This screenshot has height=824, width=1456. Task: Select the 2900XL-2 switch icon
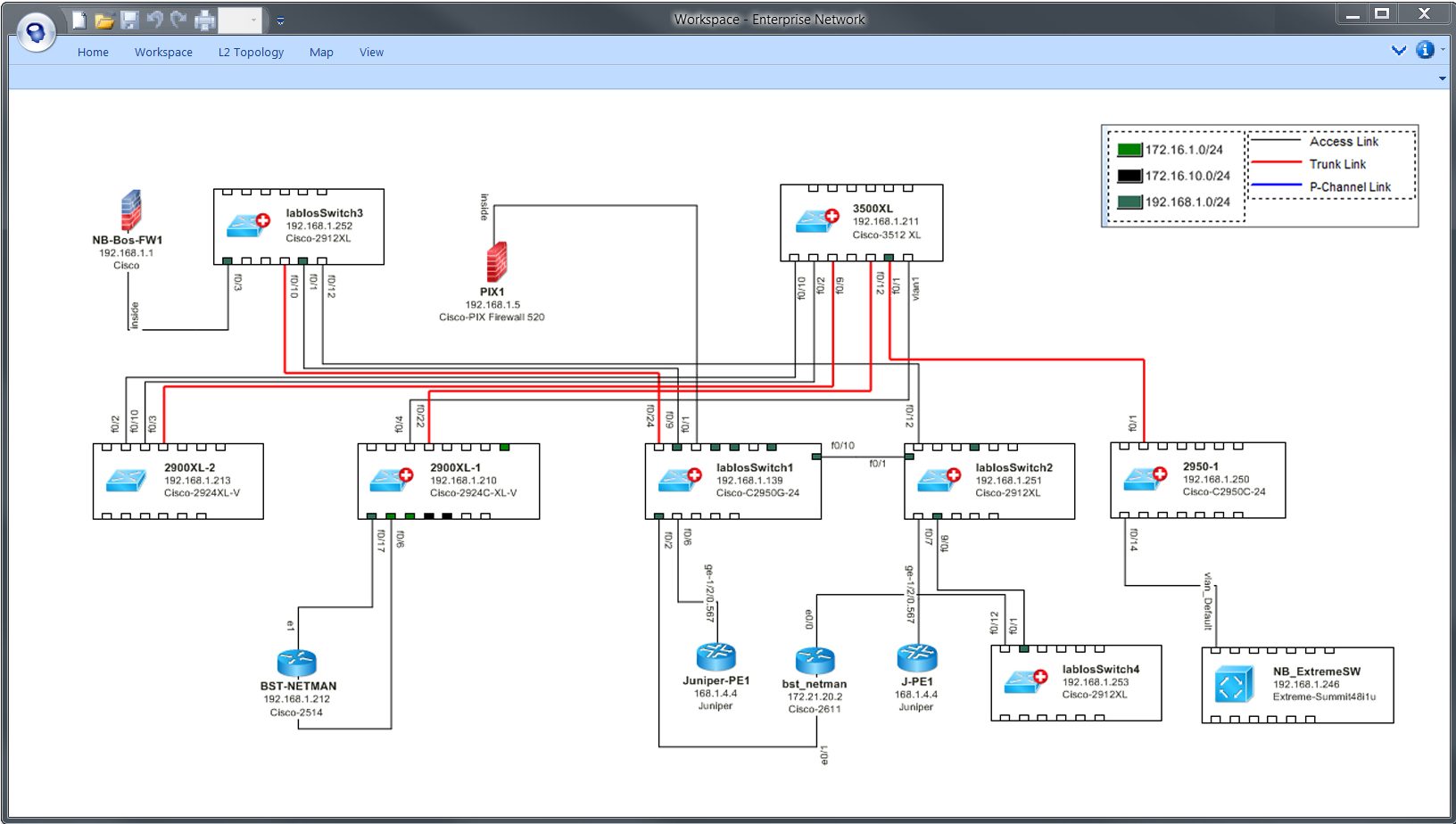(x=126, y=481)
